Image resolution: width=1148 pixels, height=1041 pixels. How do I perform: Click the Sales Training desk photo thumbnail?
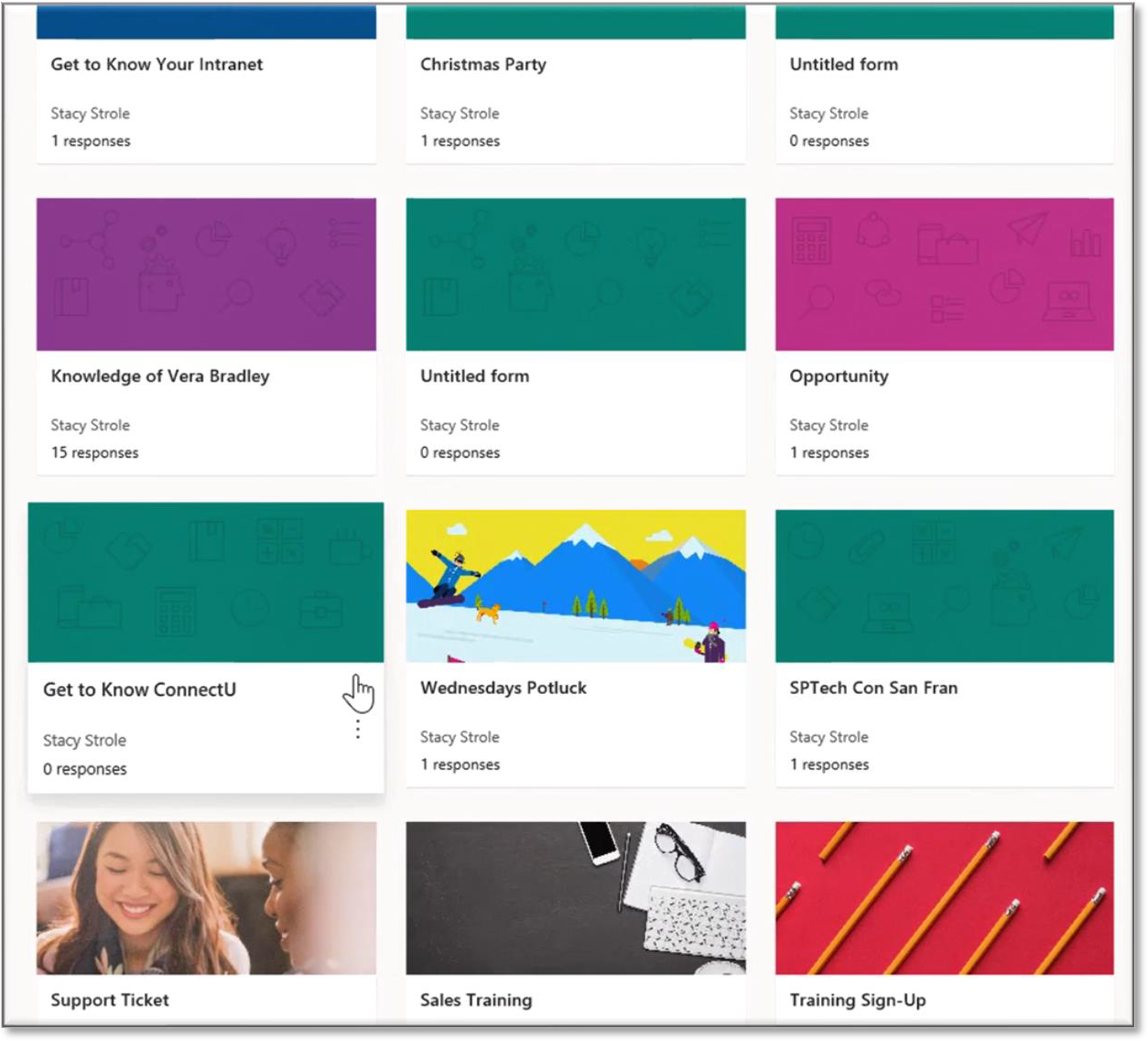point(576,898)
